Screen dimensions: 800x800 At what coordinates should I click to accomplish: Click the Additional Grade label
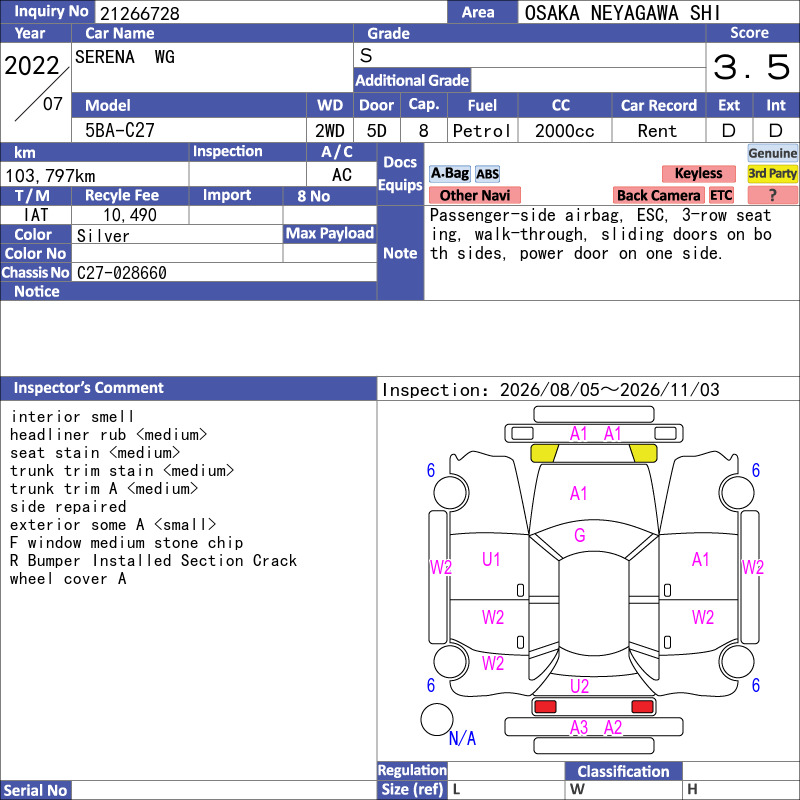pyautogui.click(x=412, y=81)
